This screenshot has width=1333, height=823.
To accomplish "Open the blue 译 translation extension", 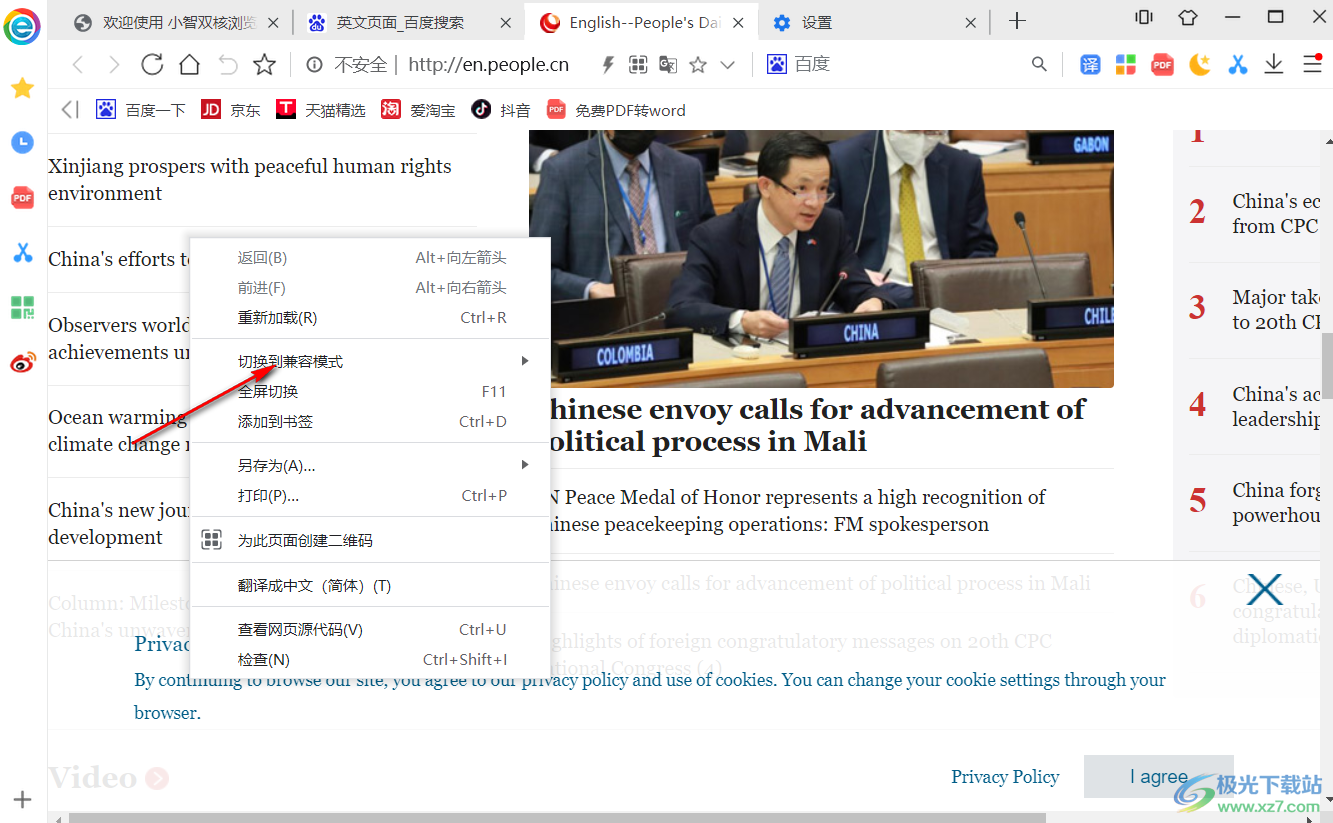I will (1090, 65).
